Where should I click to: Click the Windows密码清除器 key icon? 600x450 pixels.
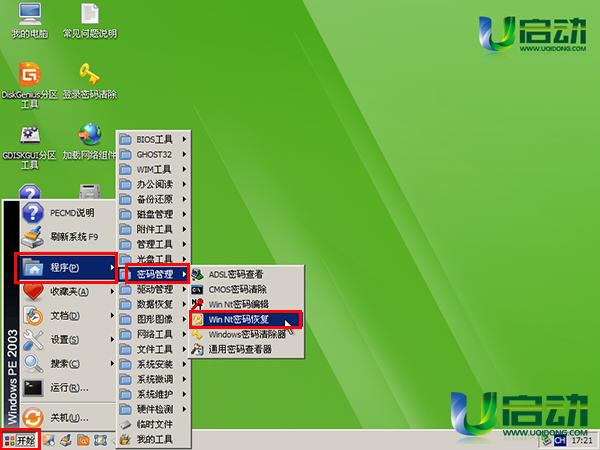click(x=197, y=334)
